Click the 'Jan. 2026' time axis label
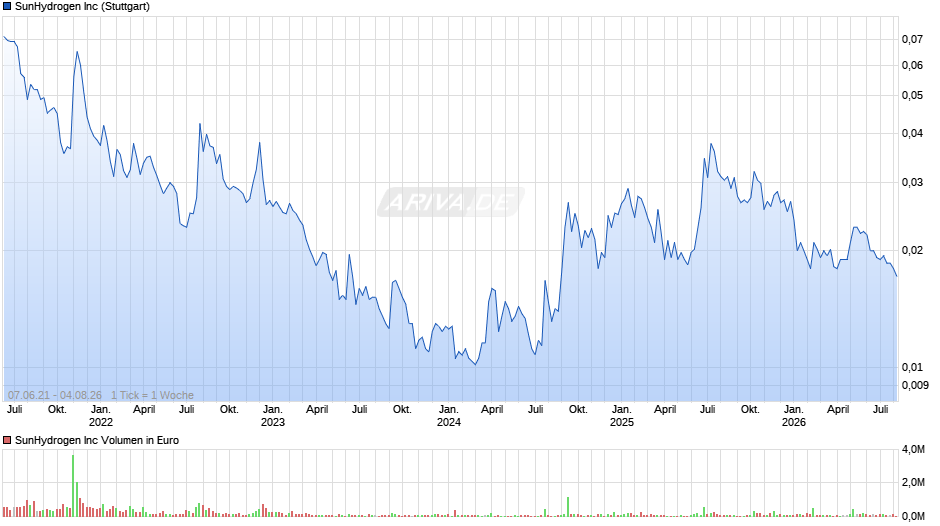 (794, 416)
